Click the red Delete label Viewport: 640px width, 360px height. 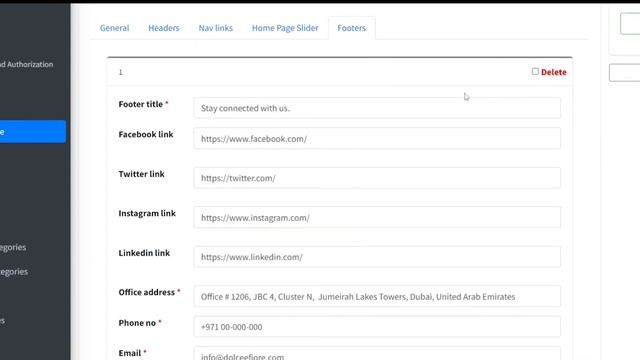(553, 72)
